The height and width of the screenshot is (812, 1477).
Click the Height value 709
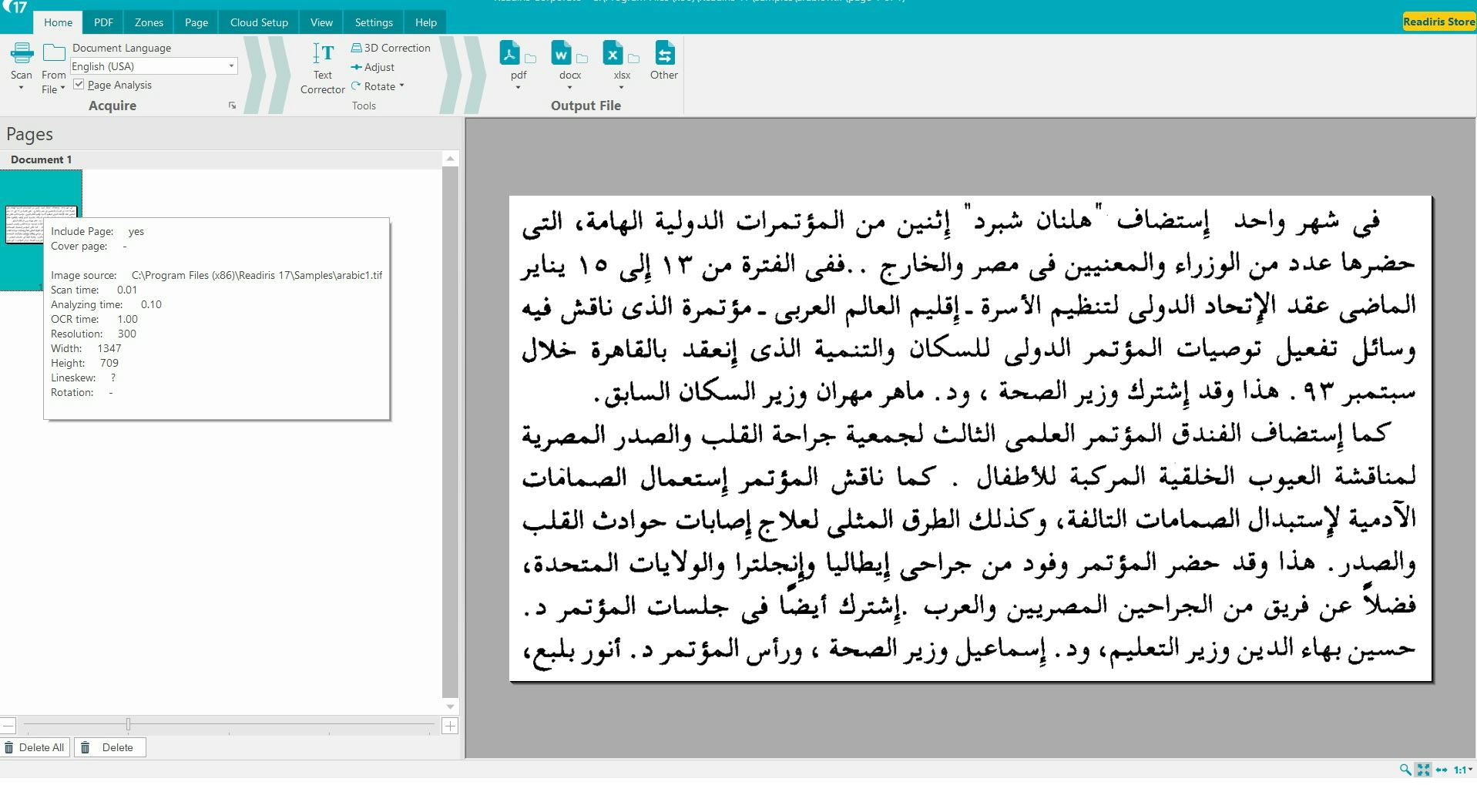[109, 363]
